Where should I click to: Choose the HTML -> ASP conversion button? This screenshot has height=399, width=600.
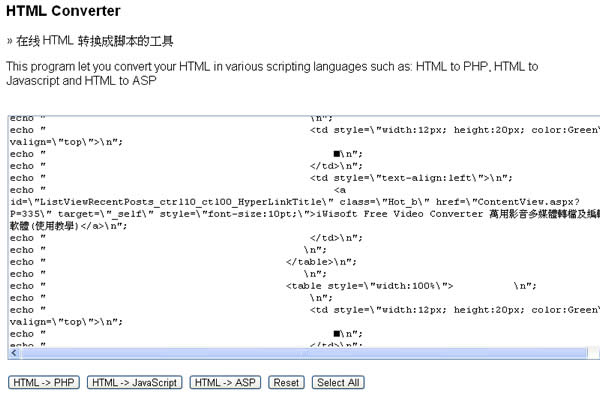[x=225, y=383]
